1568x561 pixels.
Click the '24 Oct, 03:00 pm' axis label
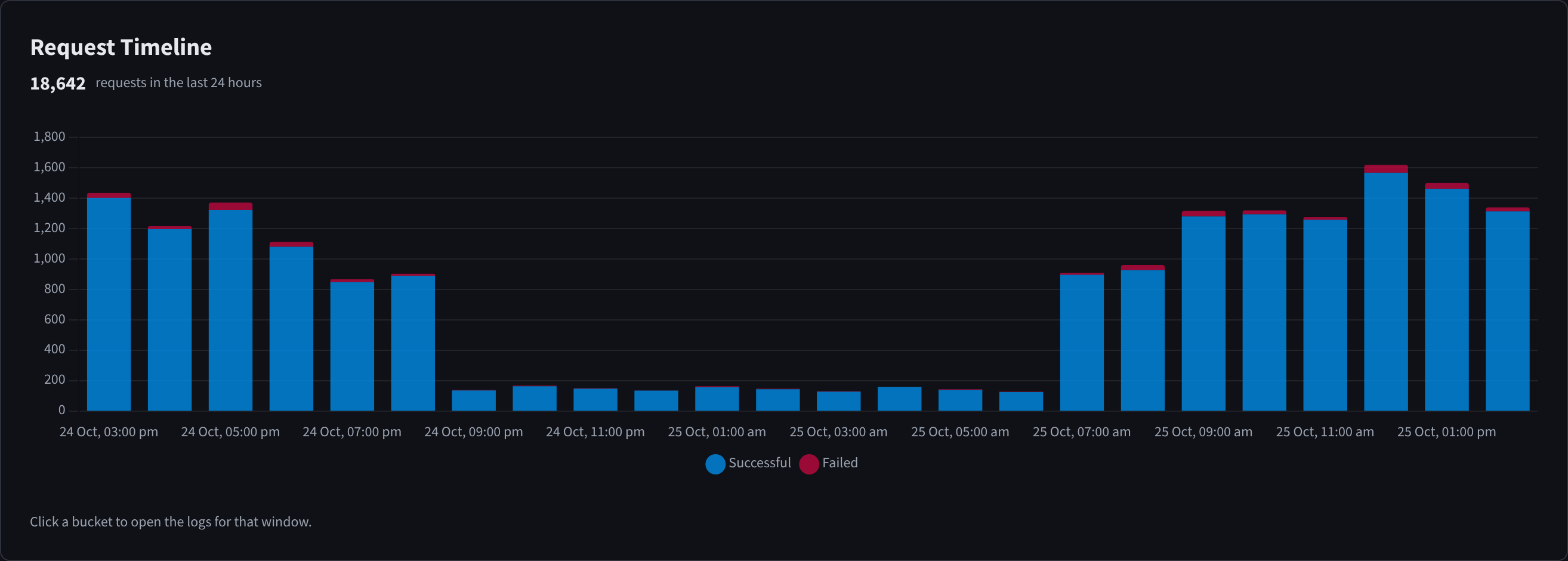click(109, 432)
